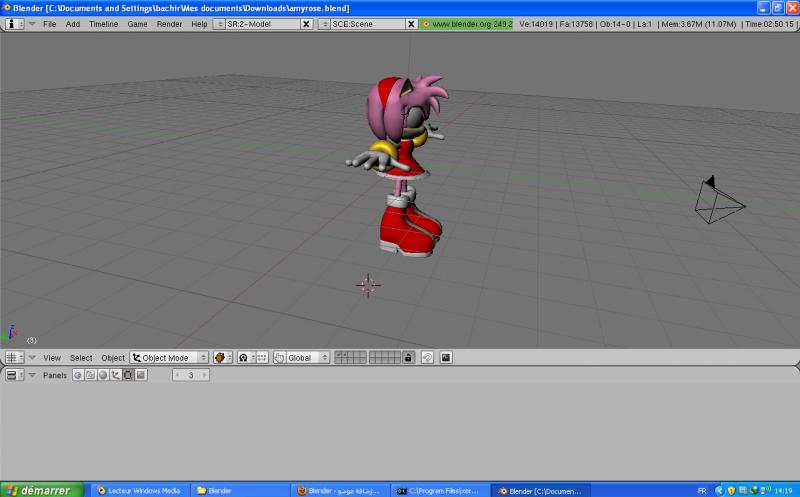
Task: Toggle the 3D transform manipulator hand icon
Action: point(279,358)
